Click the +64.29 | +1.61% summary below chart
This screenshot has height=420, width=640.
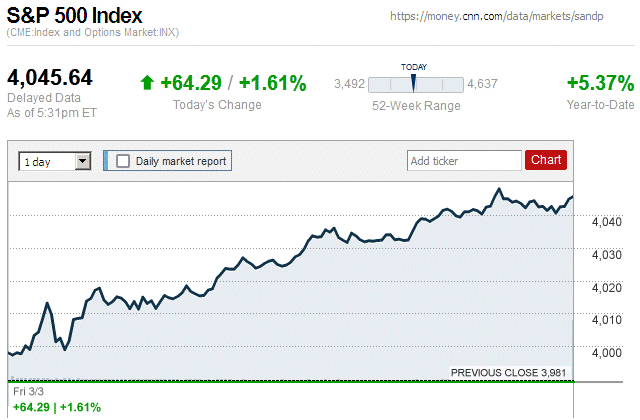click(x=55, y=407)
